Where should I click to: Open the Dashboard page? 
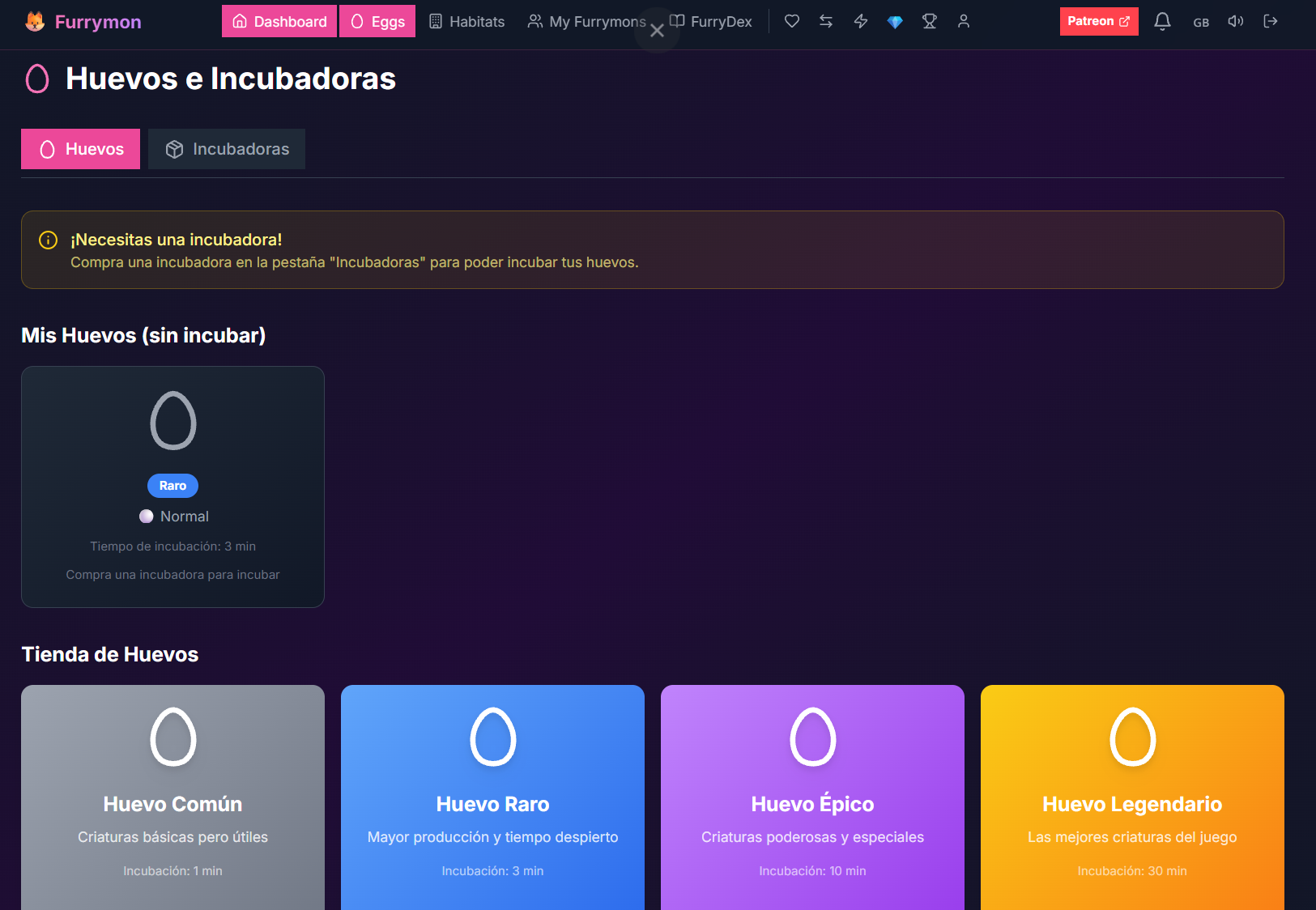(279, 21)
